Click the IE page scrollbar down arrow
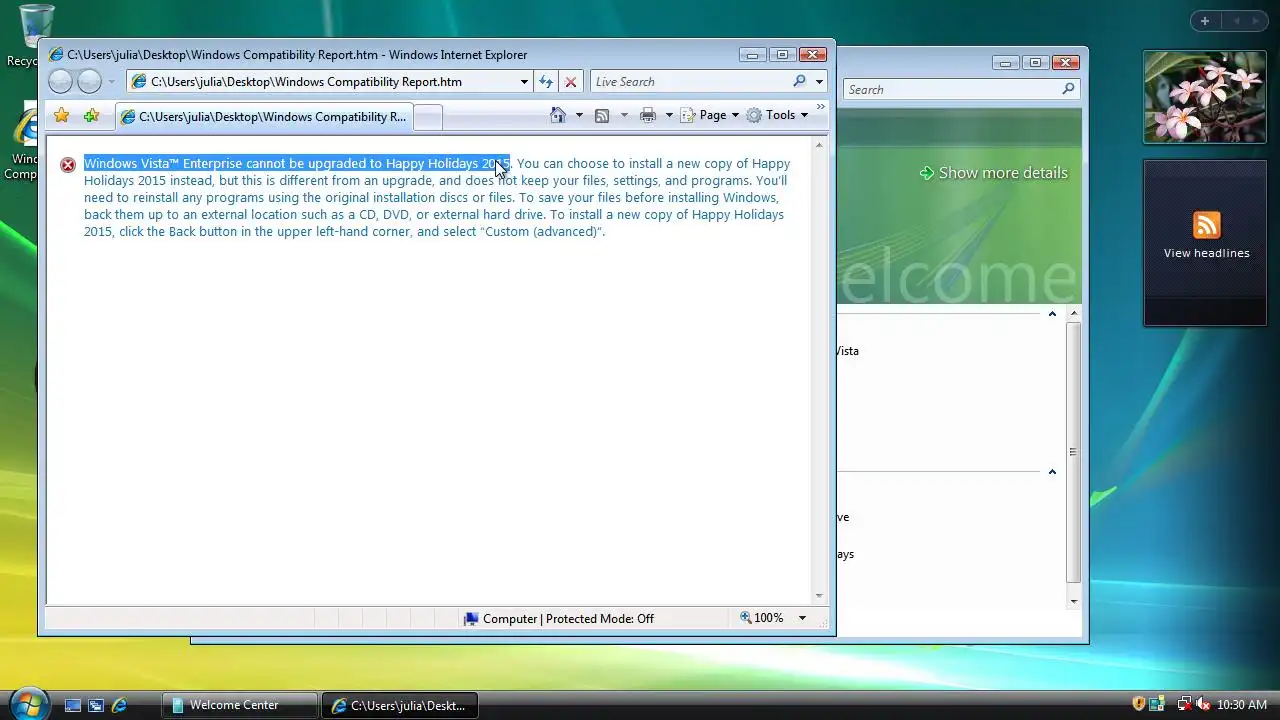Viewport: 1280px width, 720px height. pyautogui.click(x=819, y=596)
